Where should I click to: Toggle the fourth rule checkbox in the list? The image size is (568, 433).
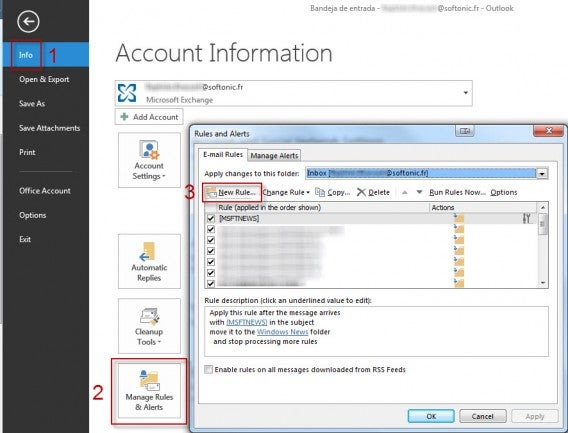point(211,251)
